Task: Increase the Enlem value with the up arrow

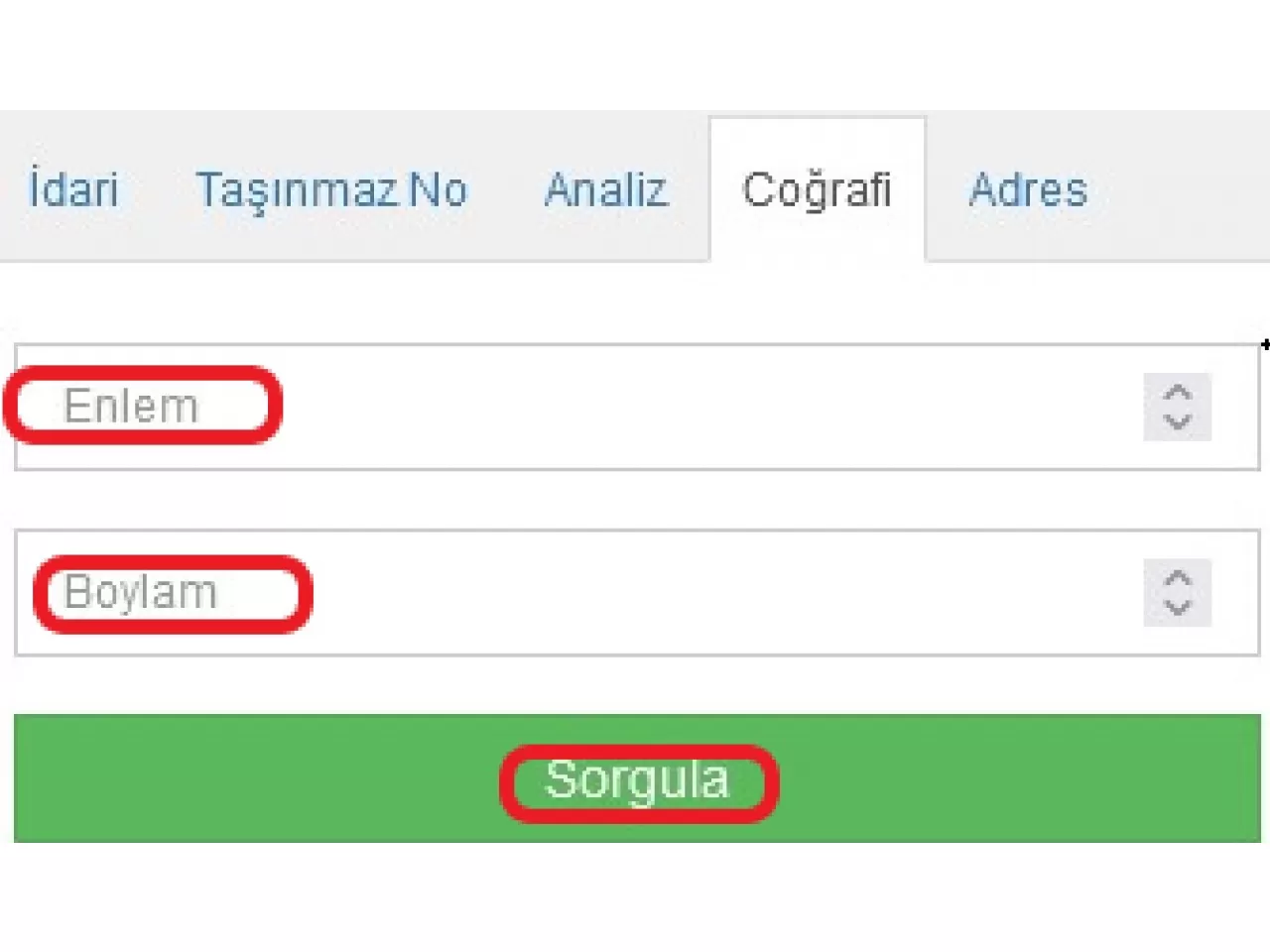Action: [1178, 390]
